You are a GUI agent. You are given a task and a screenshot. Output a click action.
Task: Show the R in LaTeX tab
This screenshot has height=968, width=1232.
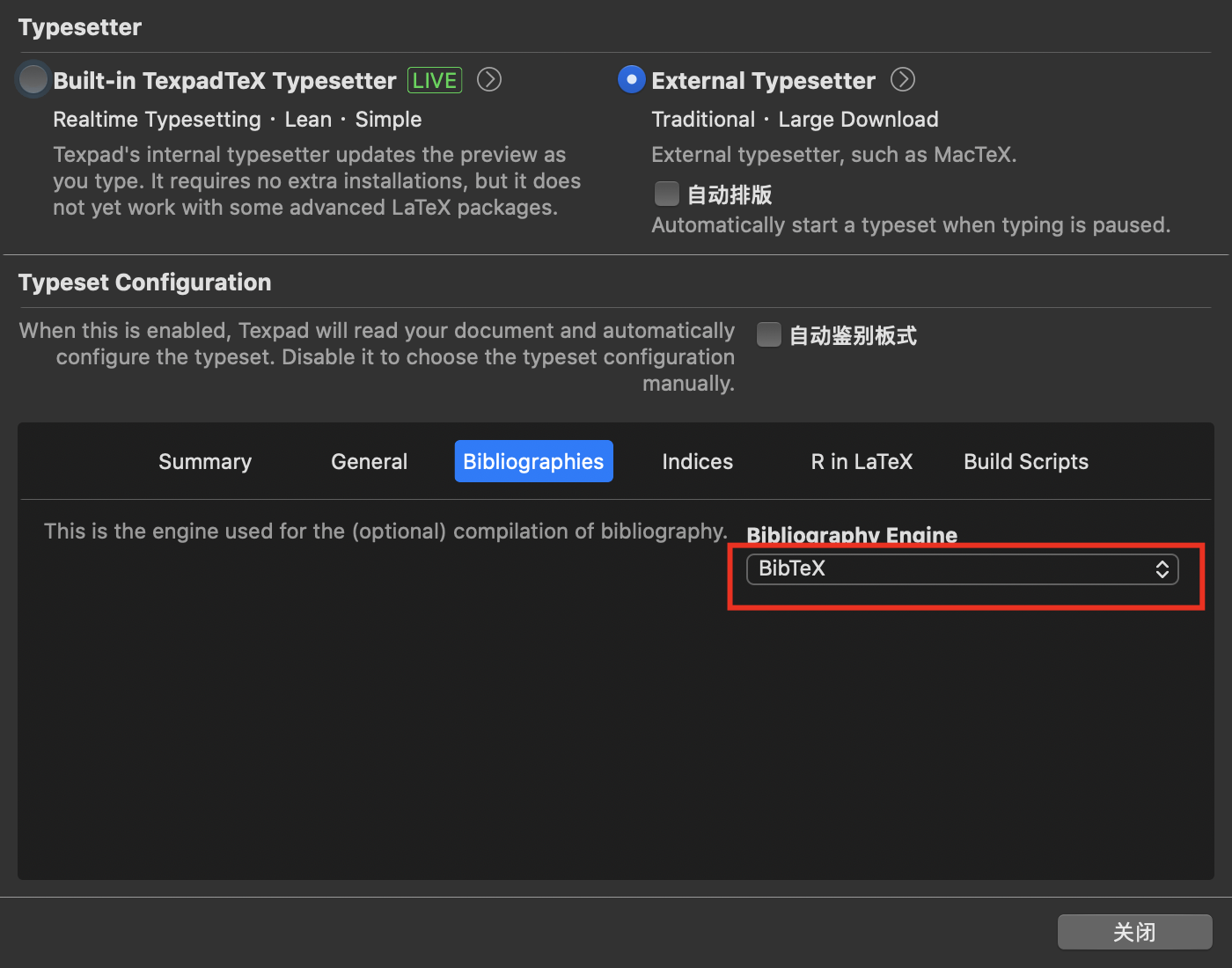pos(862,462)
